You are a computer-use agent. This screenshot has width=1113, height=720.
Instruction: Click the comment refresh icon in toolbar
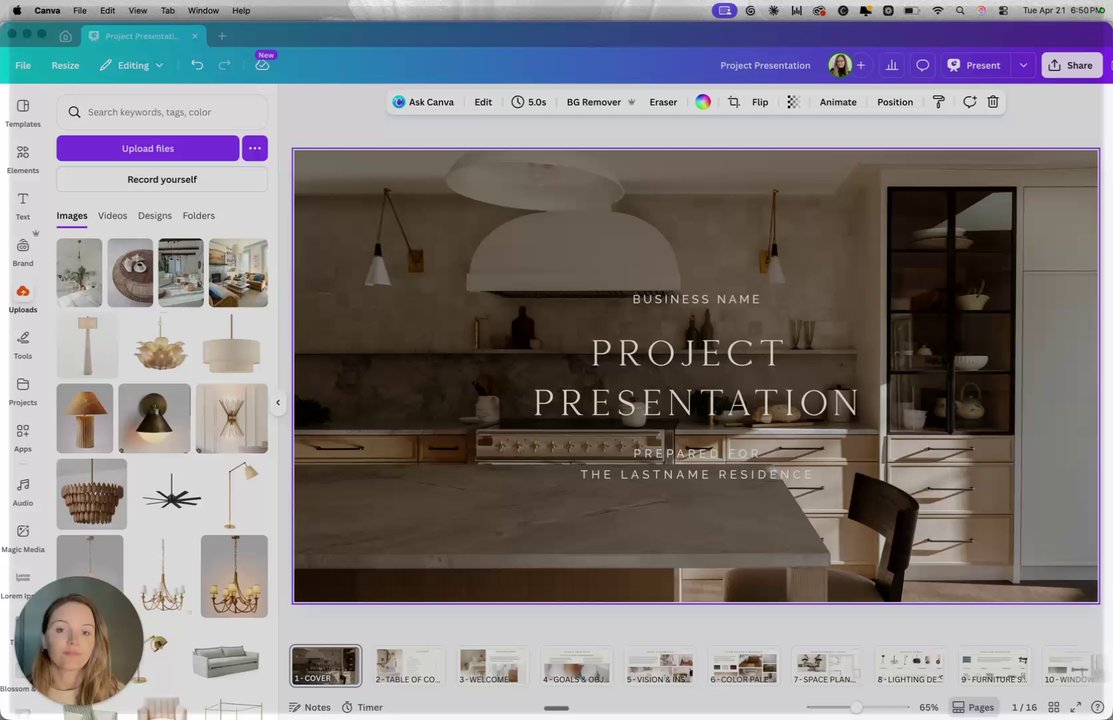pyautogui.click(x=969, y=102)
